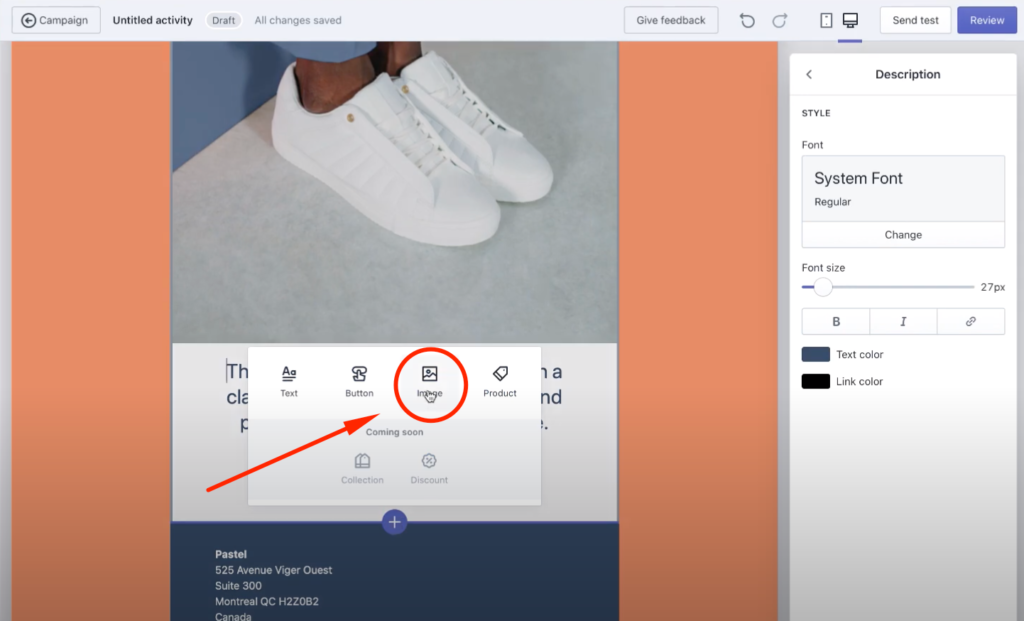Open the Give feedback form
This screenshot has width=1024, height=621.
[671, 20]
